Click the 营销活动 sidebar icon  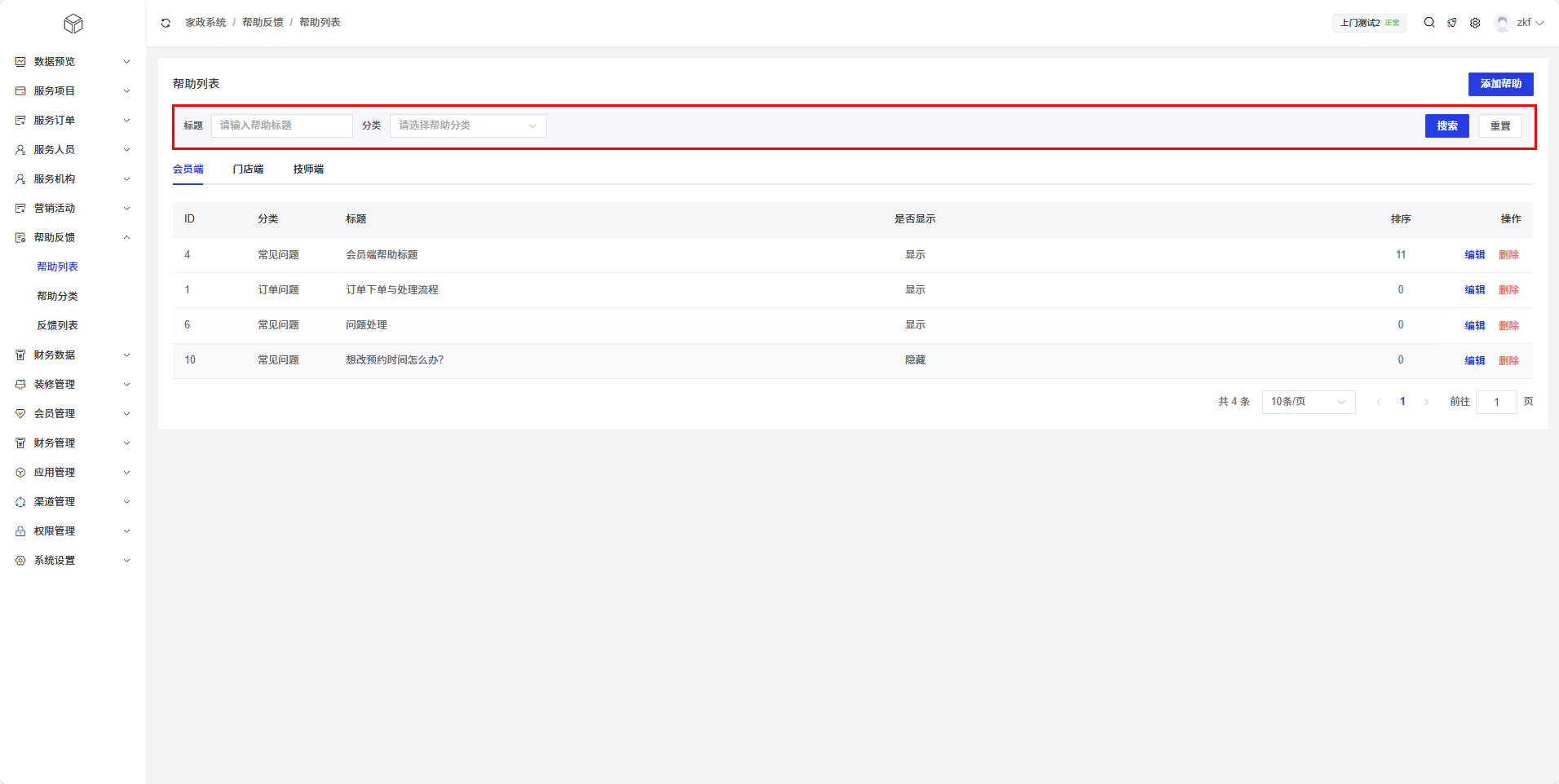20,209
